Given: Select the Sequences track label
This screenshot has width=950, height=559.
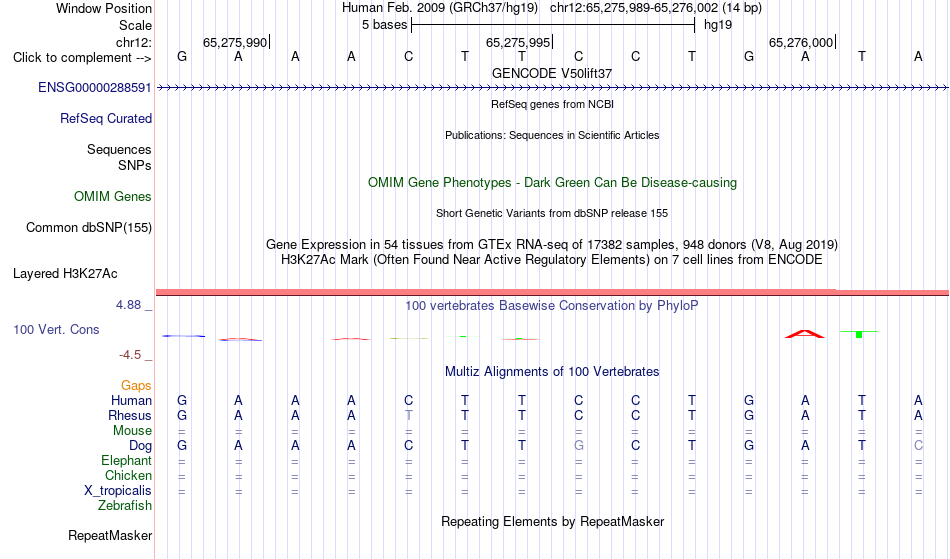Looking at the screenshot, I should [119, 150].
